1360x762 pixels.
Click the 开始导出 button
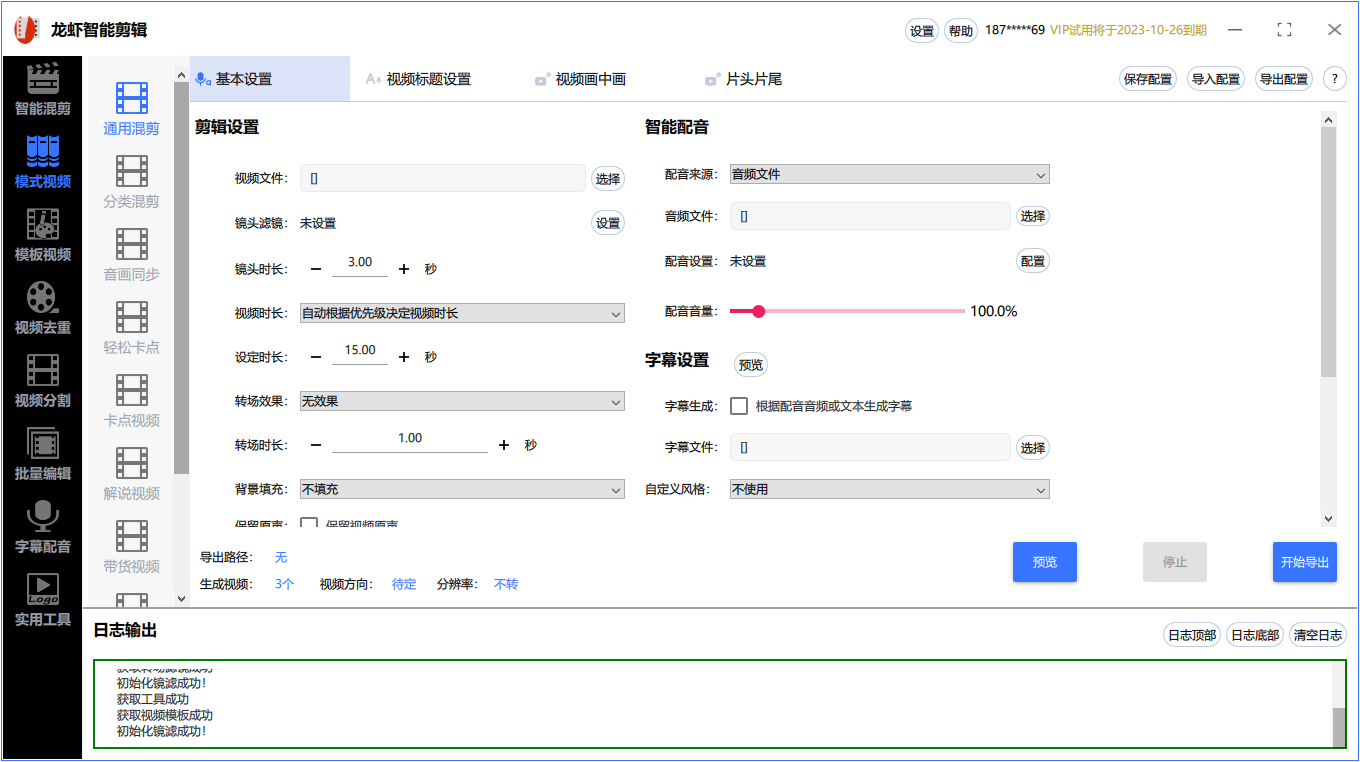coord(1305,562)
